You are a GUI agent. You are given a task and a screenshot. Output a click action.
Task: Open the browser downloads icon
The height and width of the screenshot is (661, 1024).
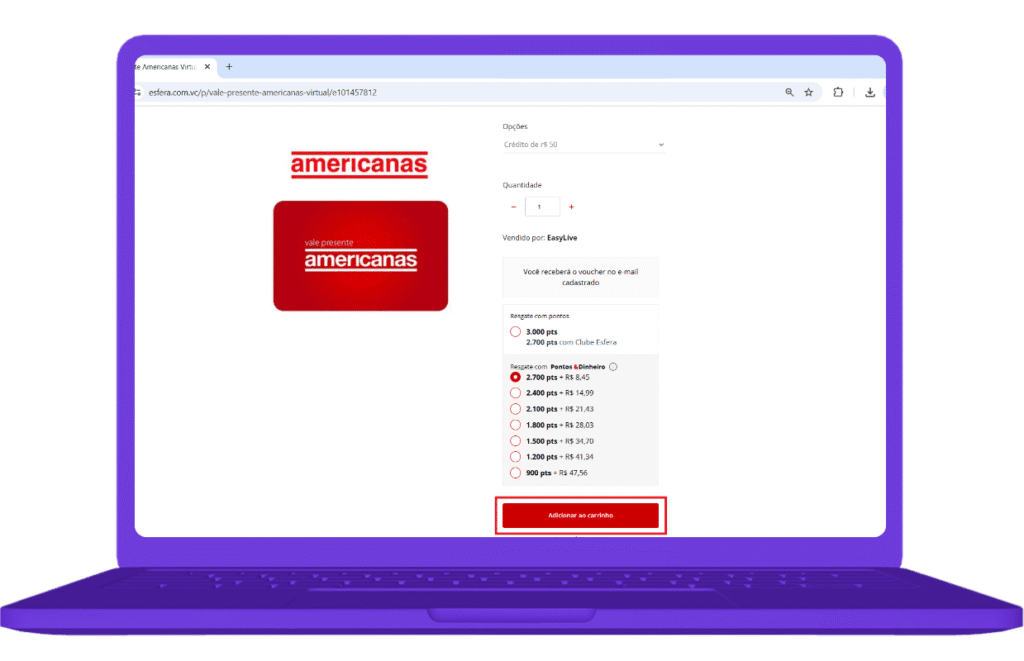pos(870,92)
